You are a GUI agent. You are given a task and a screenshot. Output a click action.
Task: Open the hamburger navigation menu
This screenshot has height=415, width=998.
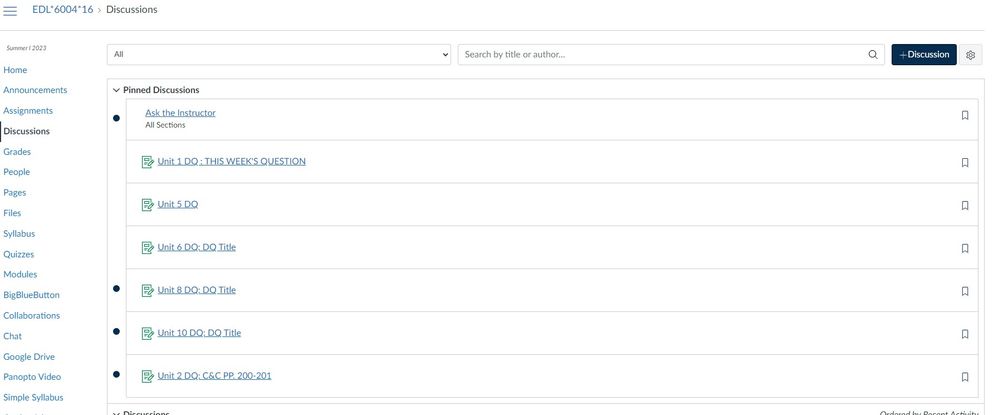(x=11, y=11)
